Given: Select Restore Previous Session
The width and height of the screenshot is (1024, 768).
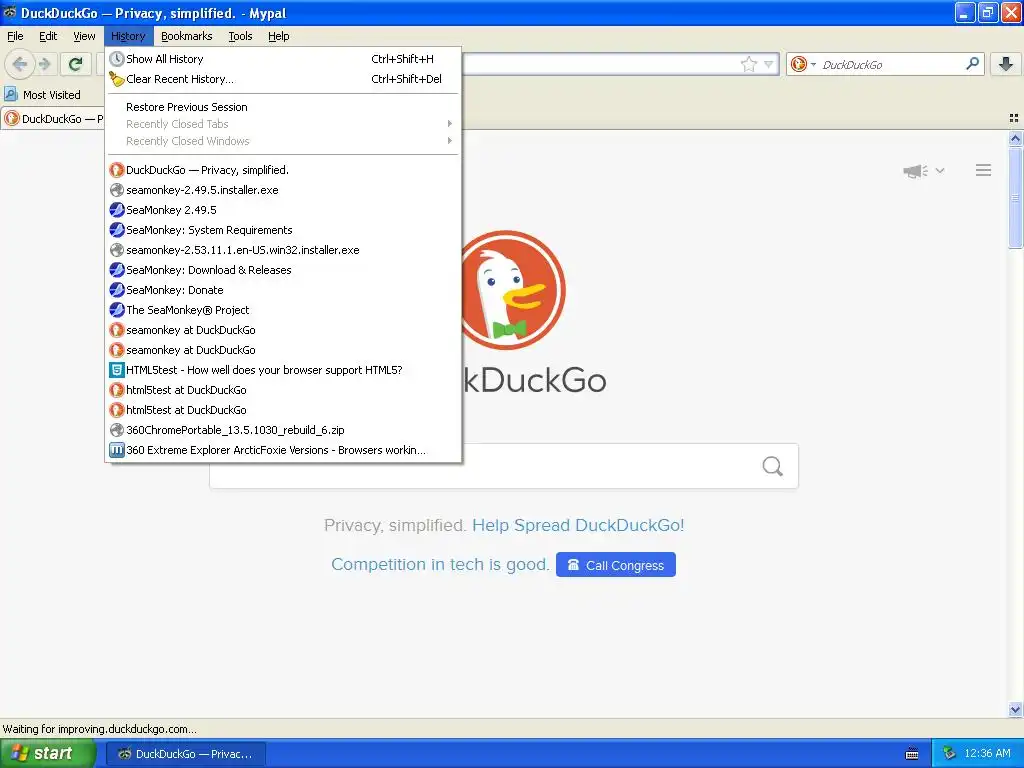Looking at the screenshot, I should point(283,107).
